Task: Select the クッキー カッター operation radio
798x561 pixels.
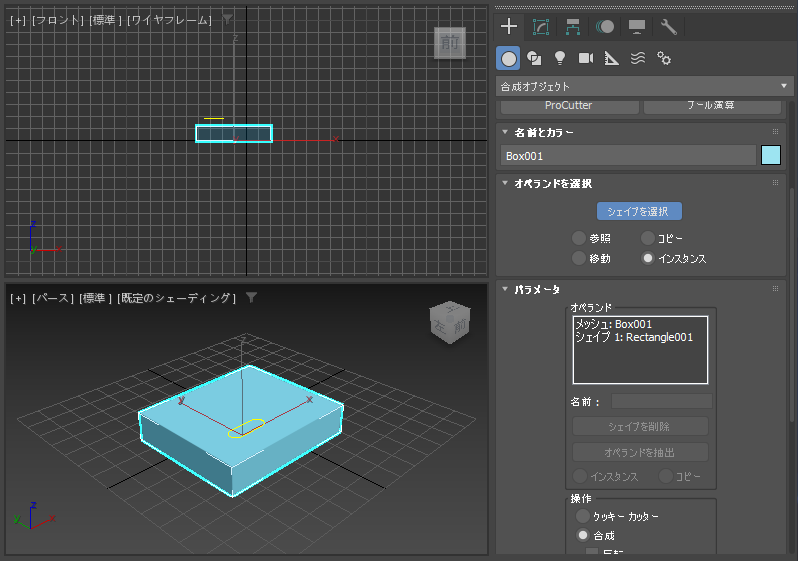Action: pos(583,516)
